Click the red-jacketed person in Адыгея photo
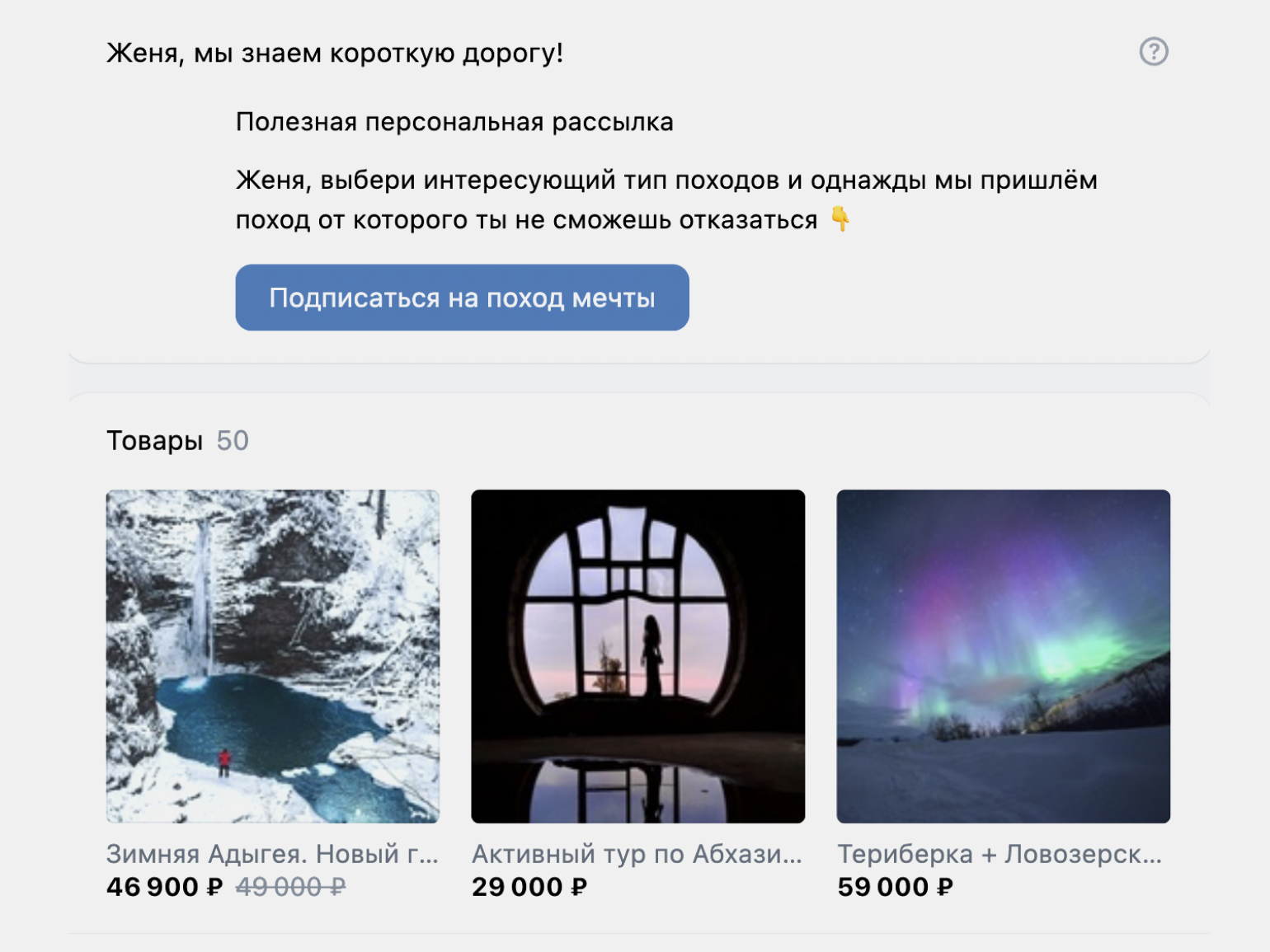Viewport: 1270px width, 952px height. point(223,762)
